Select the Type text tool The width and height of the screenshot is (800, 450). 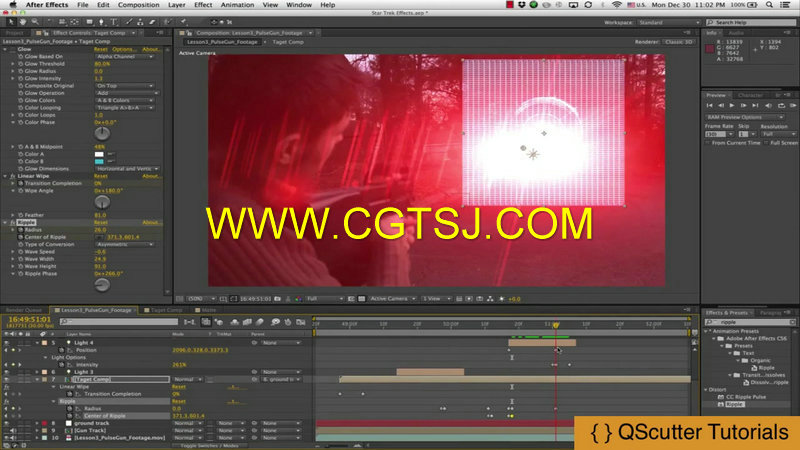point(114,22)
